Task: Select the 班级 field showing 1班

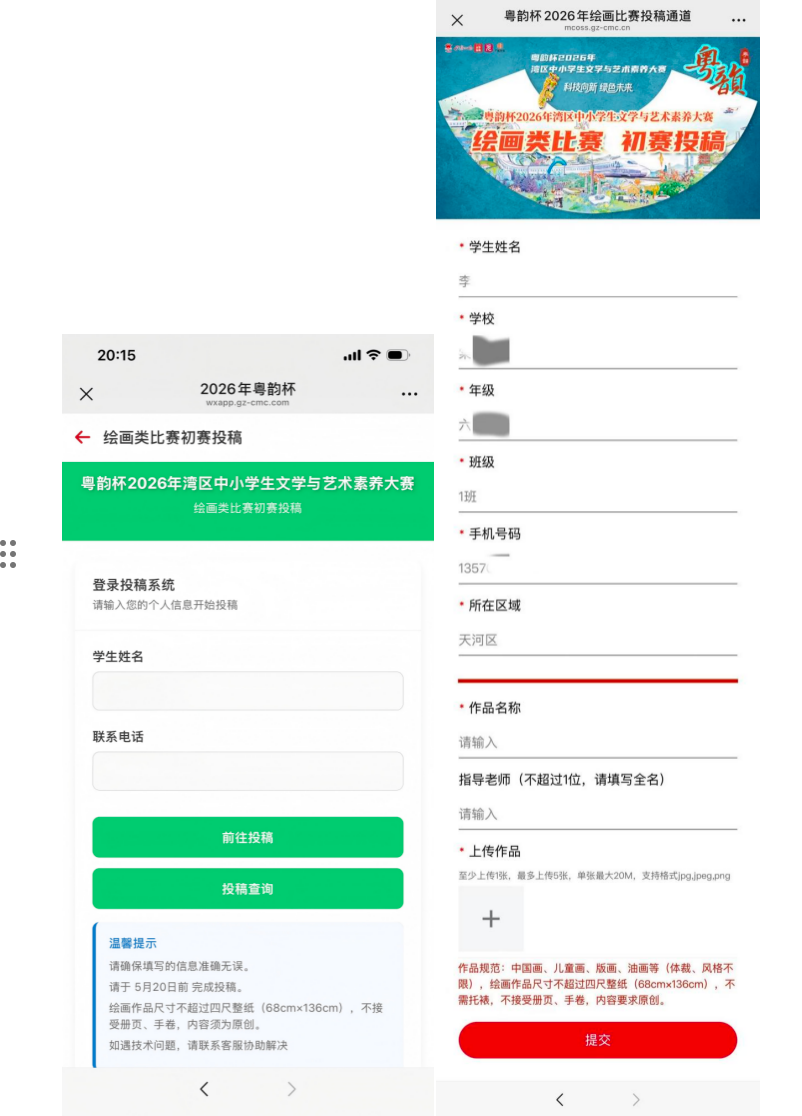Action: pos(597,497)
